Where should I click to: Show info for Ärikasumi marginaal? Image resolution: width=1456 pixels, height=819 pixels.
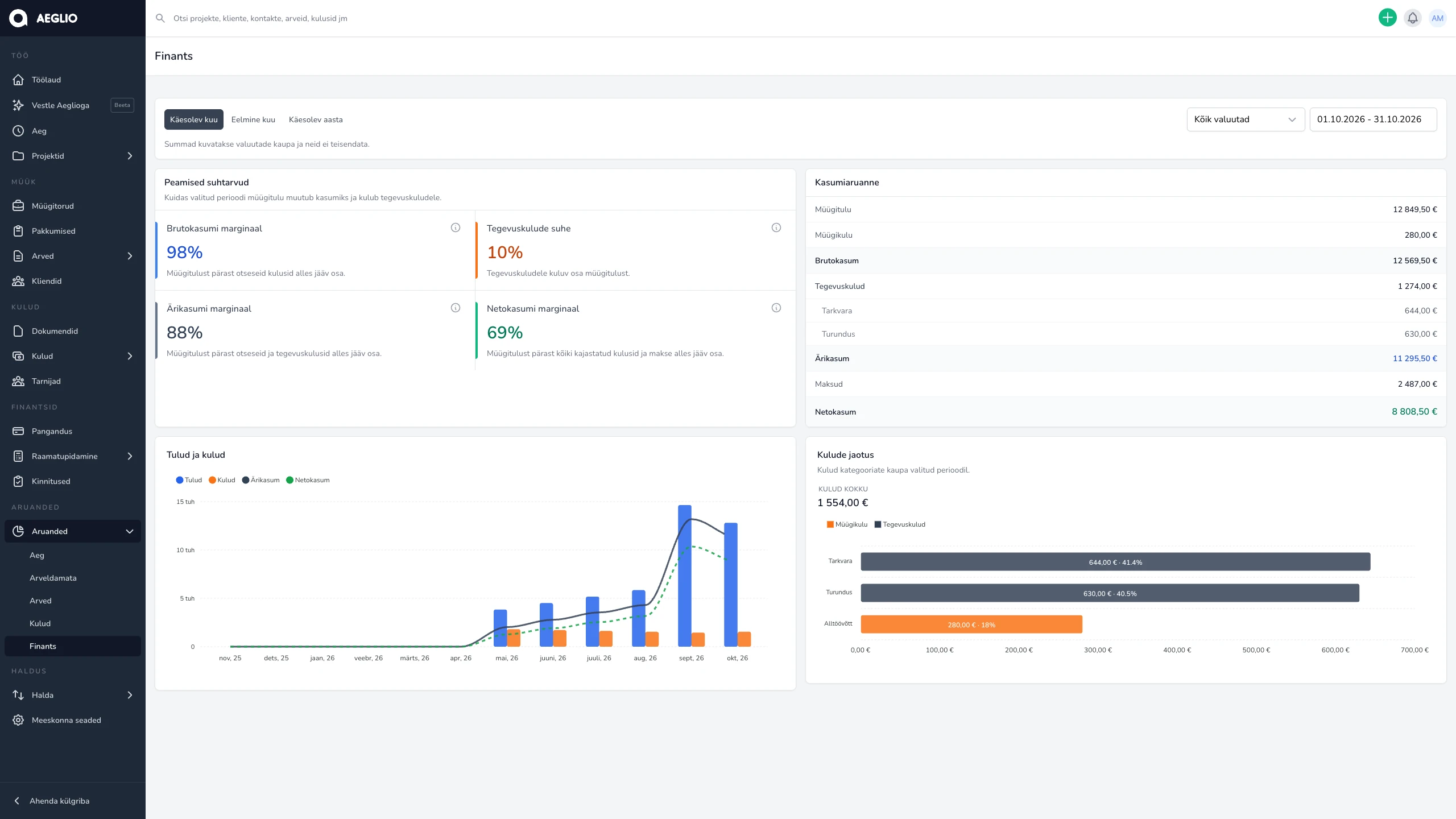click(x=456, y=308)
